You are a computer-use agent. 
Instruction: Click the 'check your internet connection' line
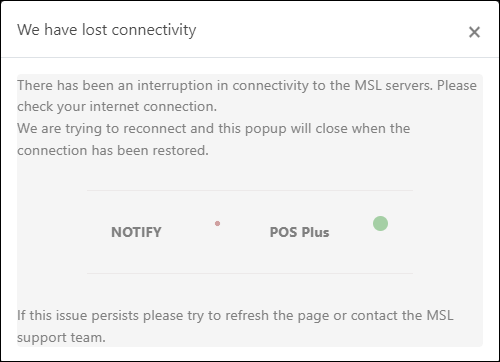(x=117, y=107)
